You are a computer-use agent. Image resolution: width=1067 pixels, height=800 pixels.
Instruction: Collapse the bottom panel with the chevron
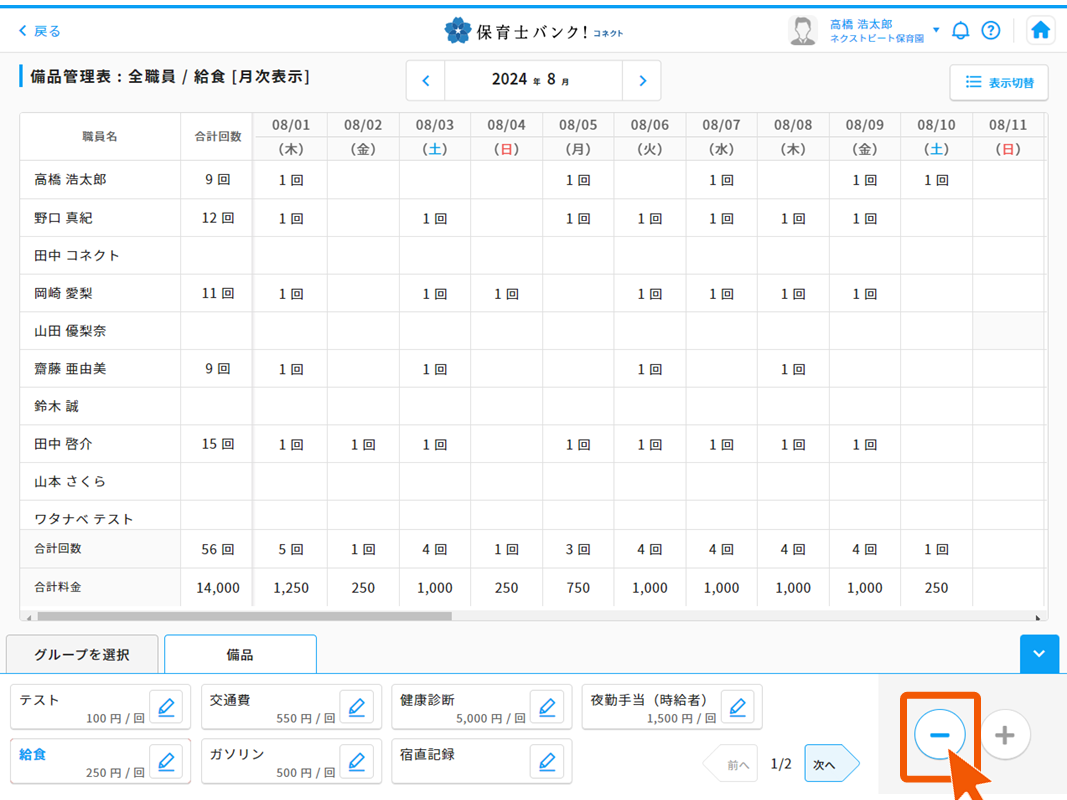[1039, 654]
